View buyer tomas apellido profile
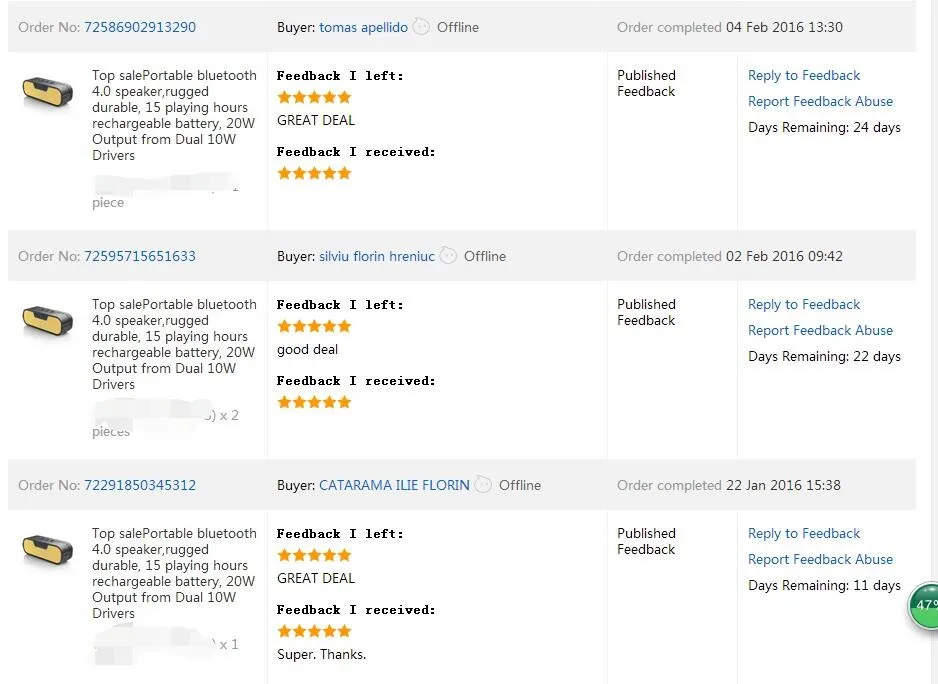Screen dimensions: 938x684 coord(363,27)
